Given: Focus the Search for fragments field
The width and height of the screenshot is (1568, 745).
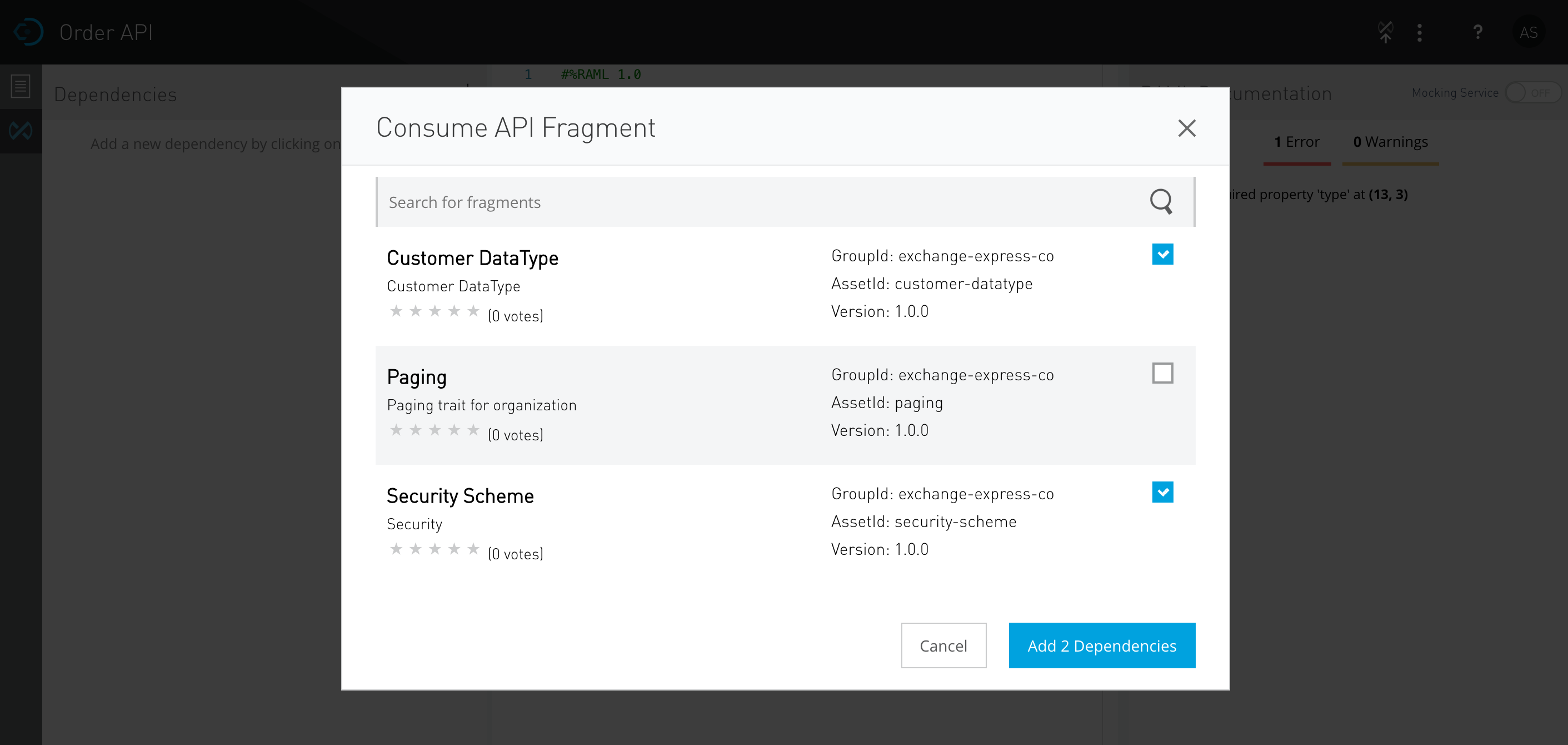Looking at the screenshot, I should click(x=785, y=202).
